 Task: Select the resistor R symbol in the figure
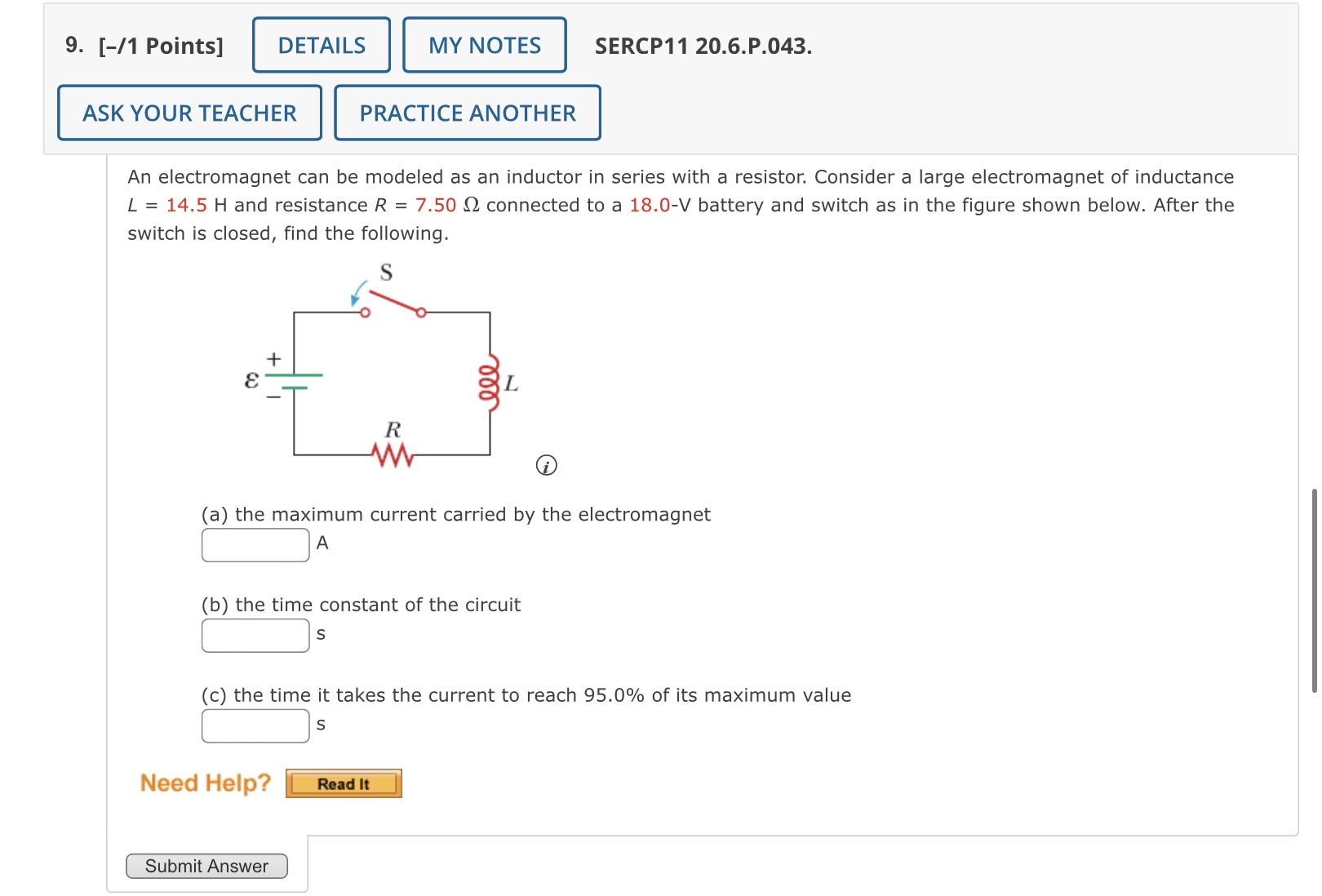(x=392, y=454)
